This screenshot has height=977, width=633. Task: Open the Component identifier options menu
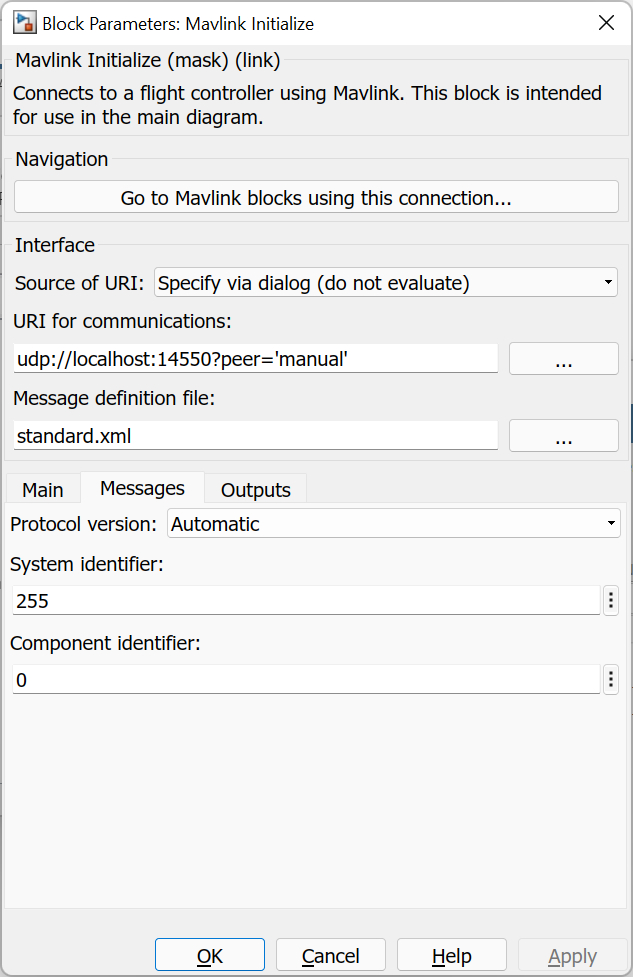pos(610,679)
